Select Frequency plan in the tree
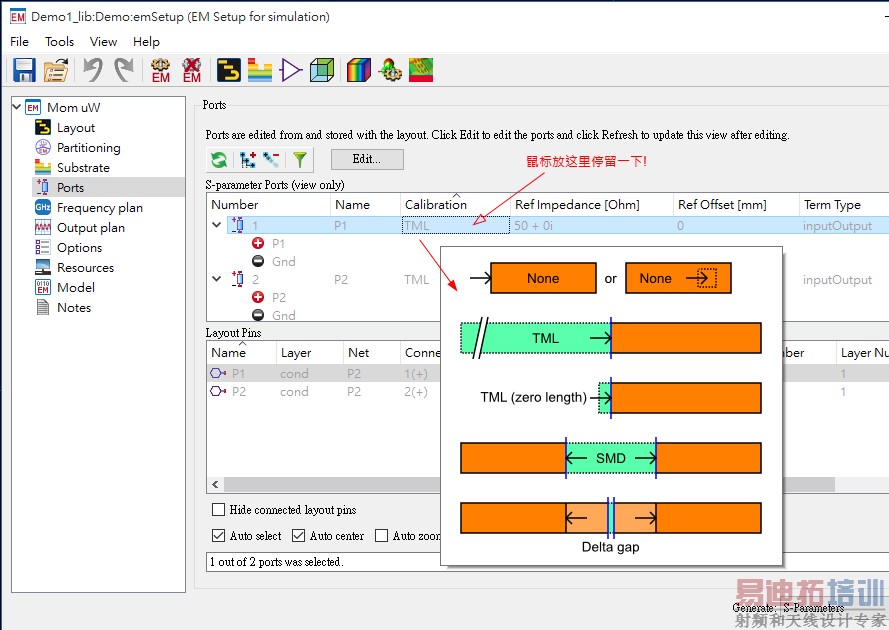 tap(100, 208)
